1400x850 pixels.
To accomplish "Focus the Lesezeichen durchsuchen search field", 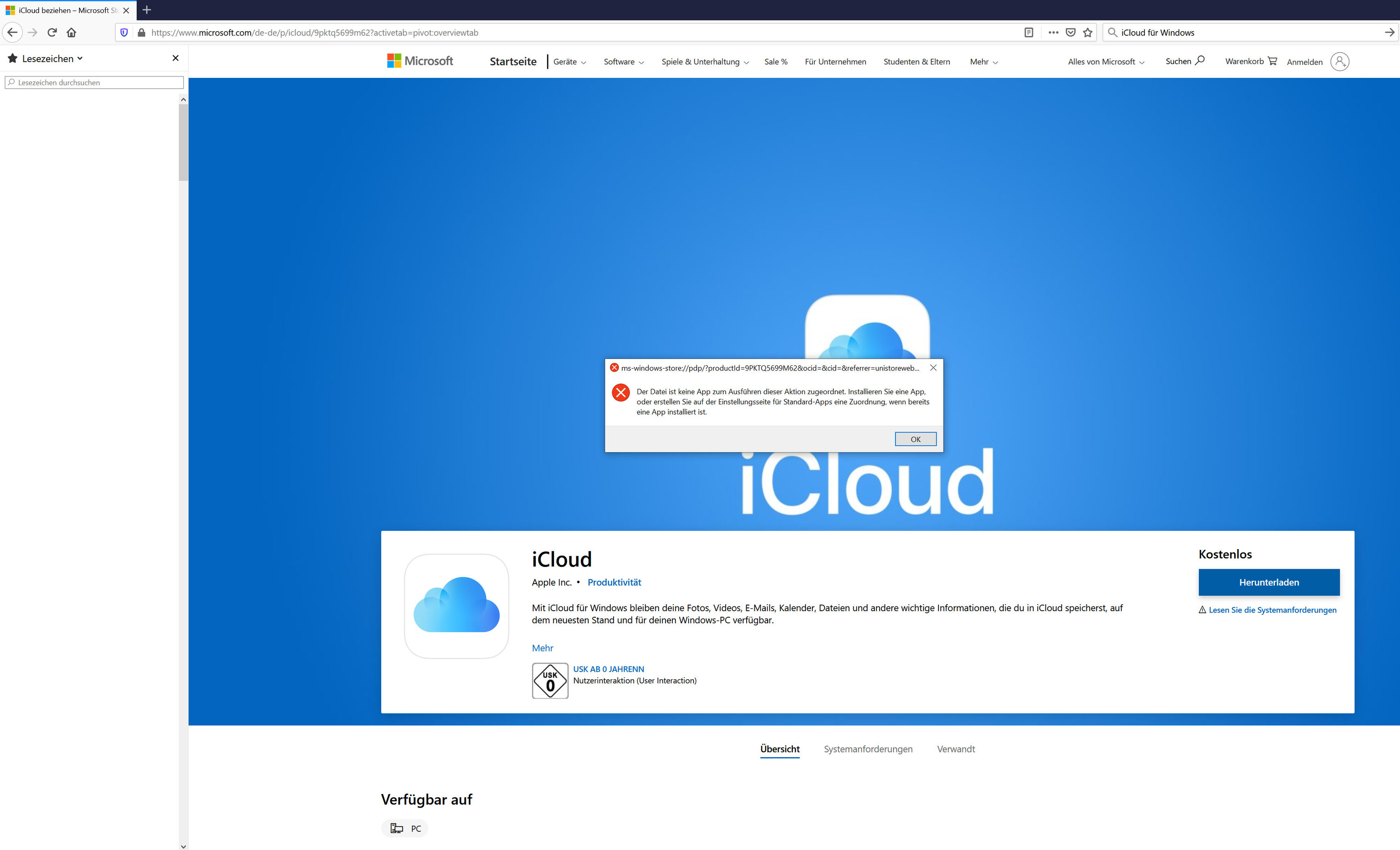I will pos(94,83).
